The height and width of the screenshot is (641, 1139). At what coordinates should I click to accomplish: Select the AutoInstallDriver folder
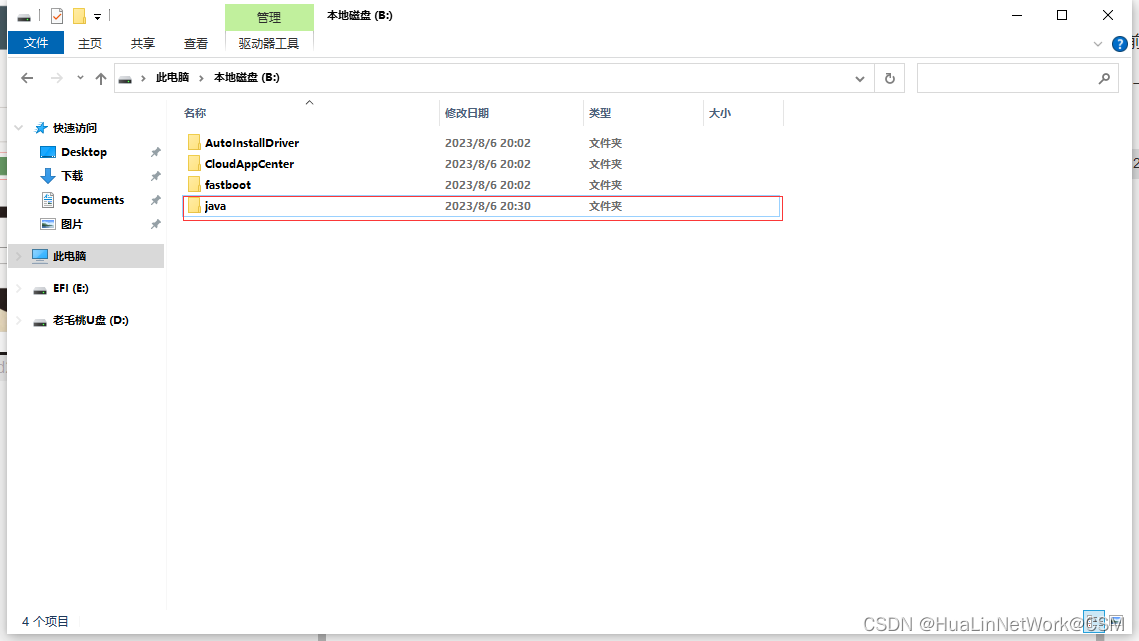[252, 142]
